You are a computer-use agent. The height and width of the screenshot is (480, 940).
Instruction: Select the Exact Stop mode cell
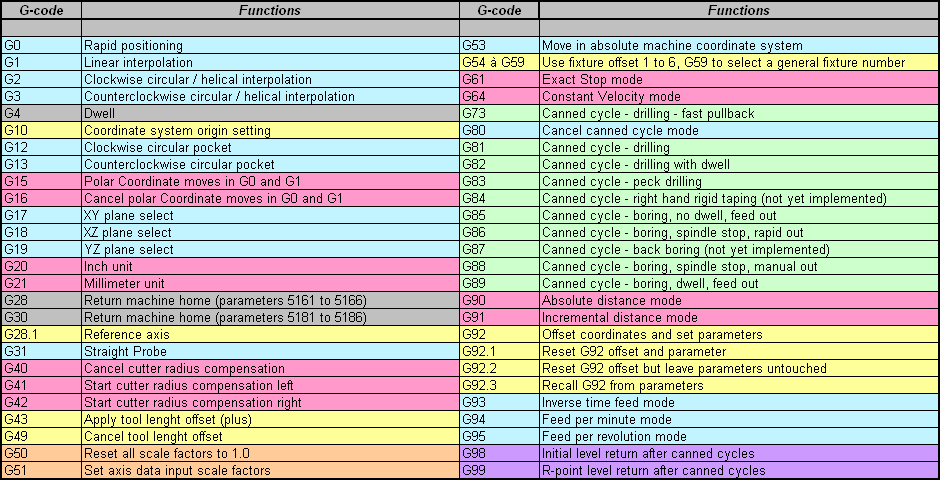739,79
